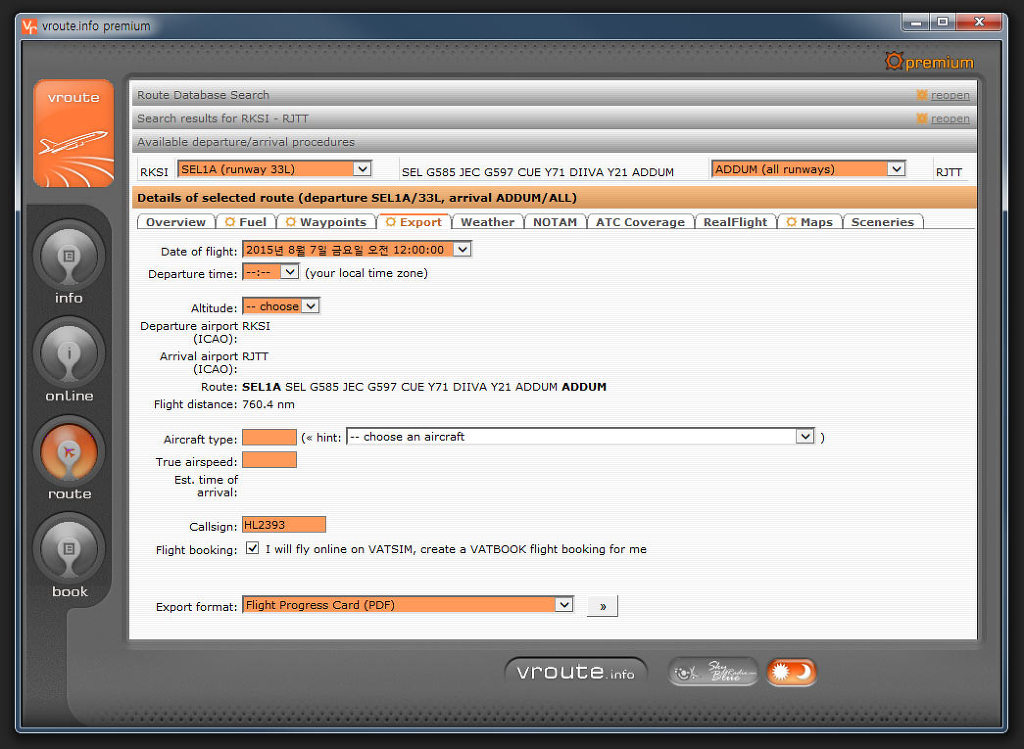Click the premium label text
The width and height of the screenshot is (1024, 749).
(x=939, y=63)
